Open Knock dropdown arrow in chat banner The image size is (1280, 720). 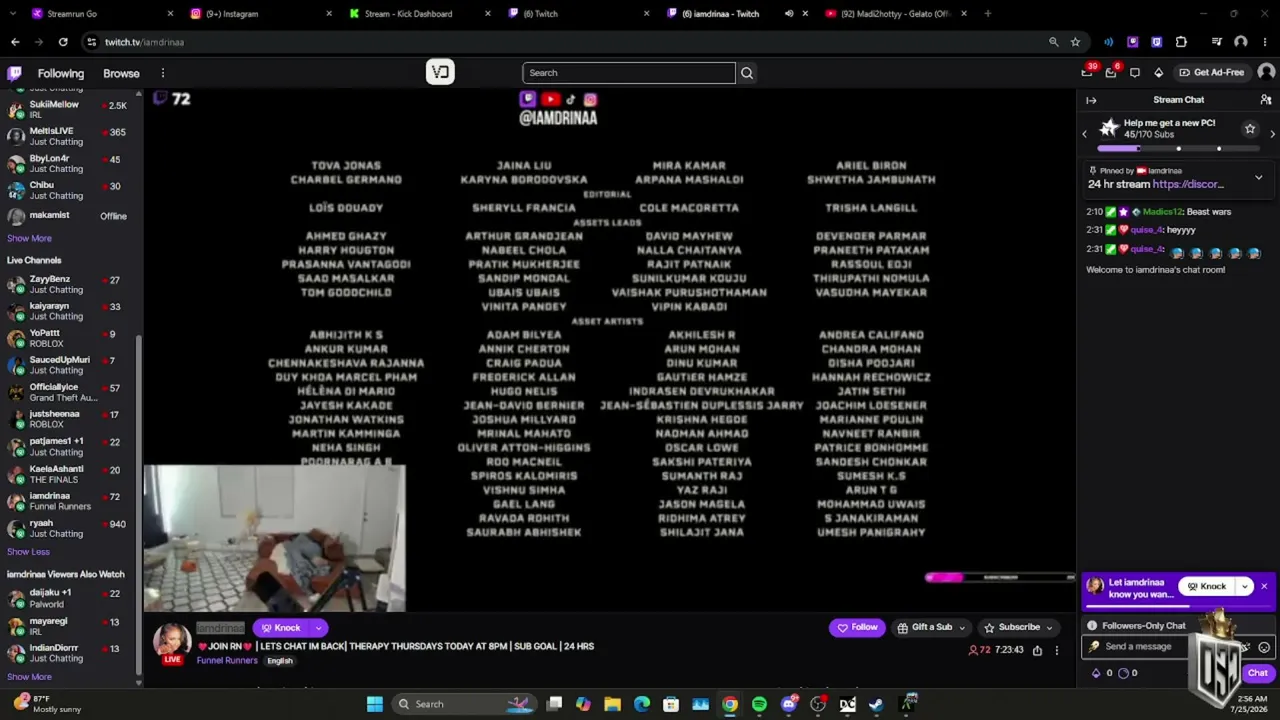coord(1245,586)
